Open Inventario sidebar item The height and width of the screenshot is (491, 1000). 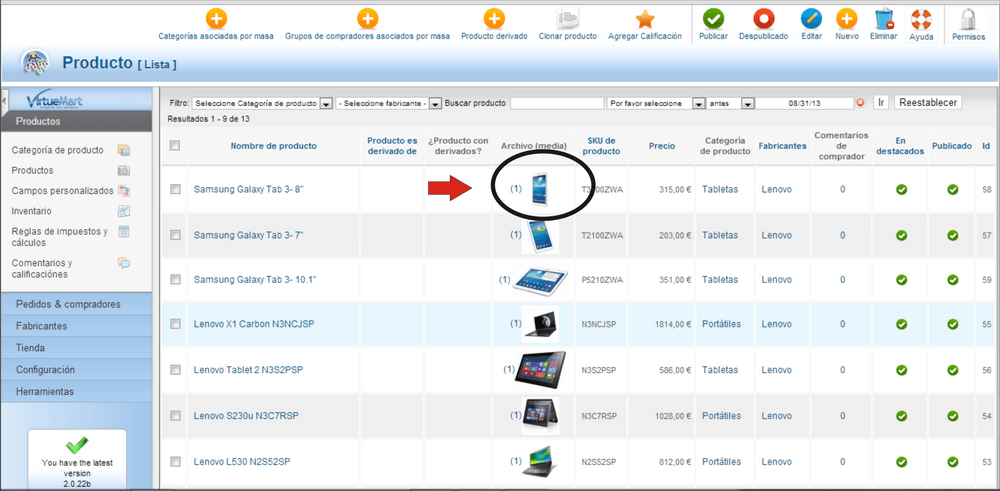(32, 211)
